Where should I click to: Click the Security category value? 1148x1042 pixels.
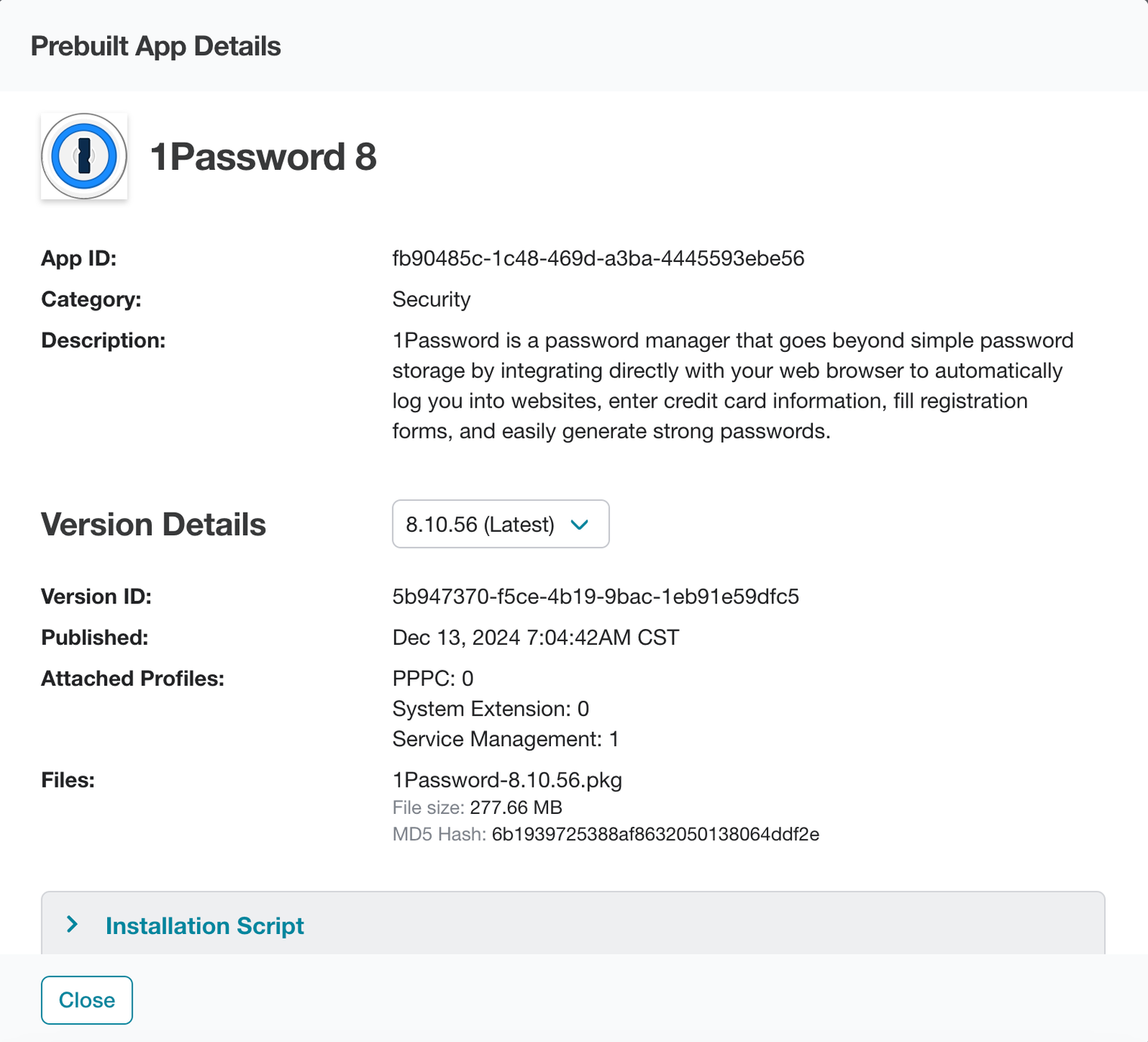pos(432,300)
